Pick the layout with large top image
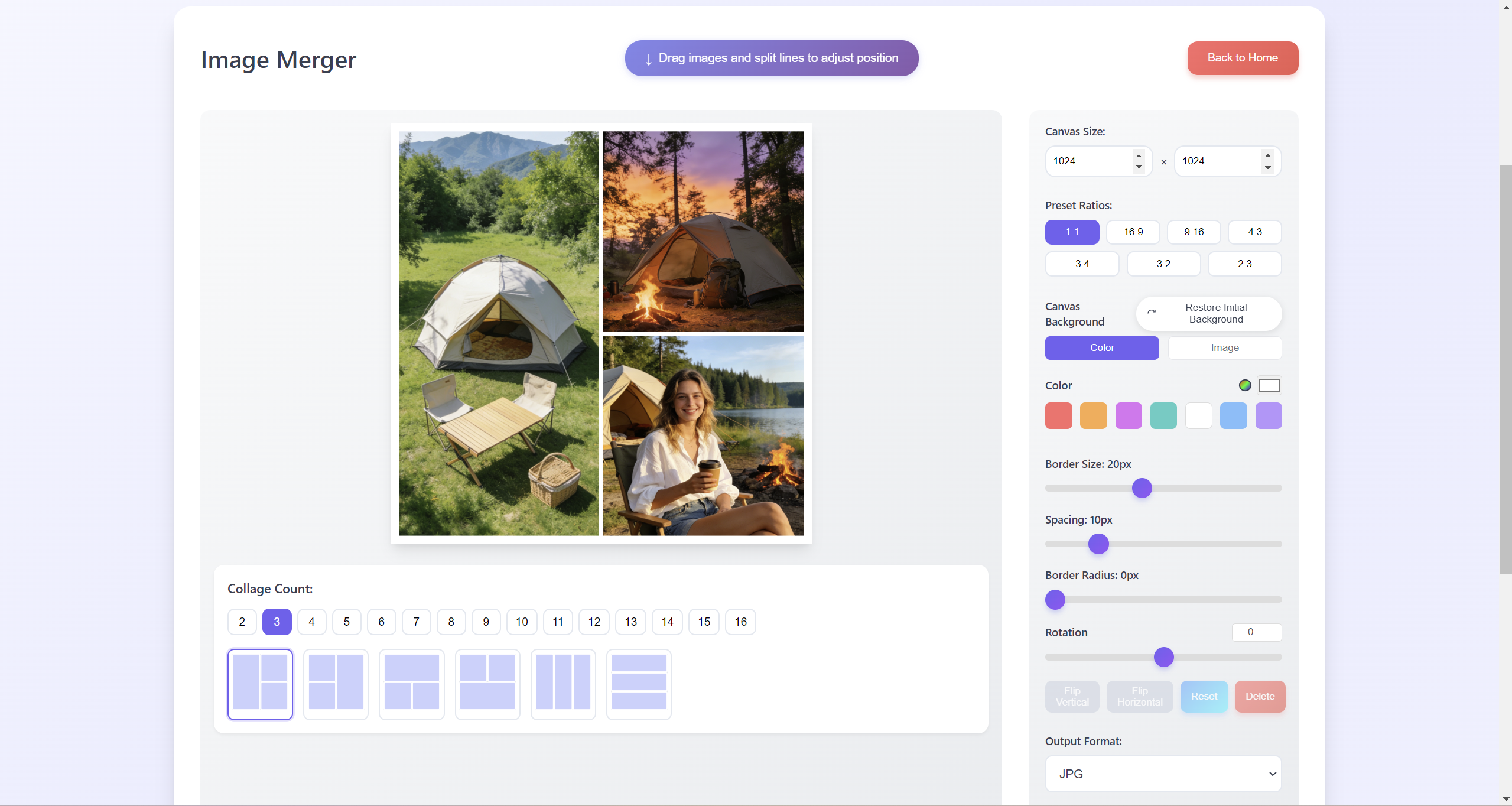This screenshot has height=806, width=1512. [x=411, y=684]
